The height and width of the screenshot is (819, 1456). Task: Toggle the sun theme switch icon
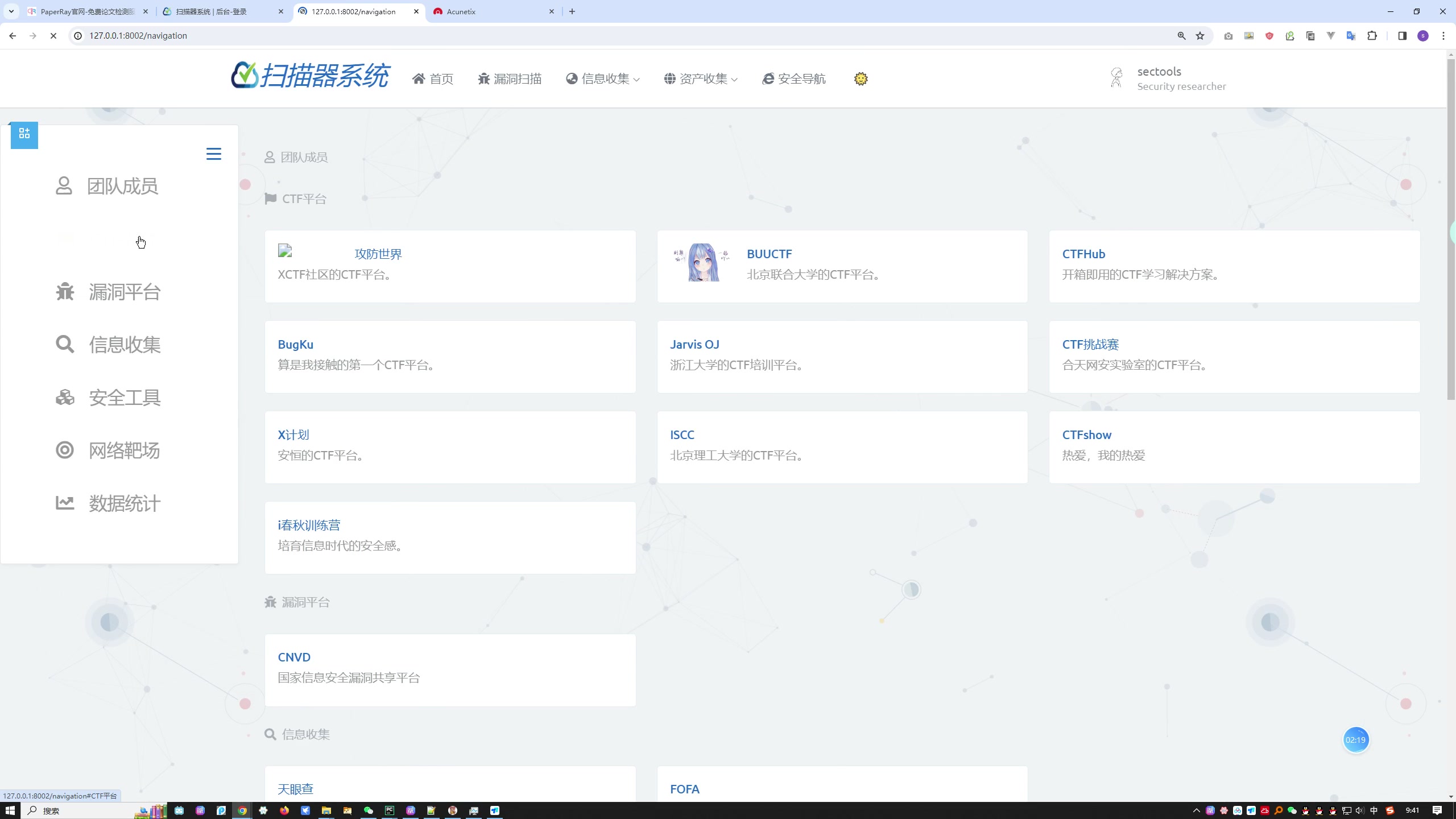click(x=861, y=78)
